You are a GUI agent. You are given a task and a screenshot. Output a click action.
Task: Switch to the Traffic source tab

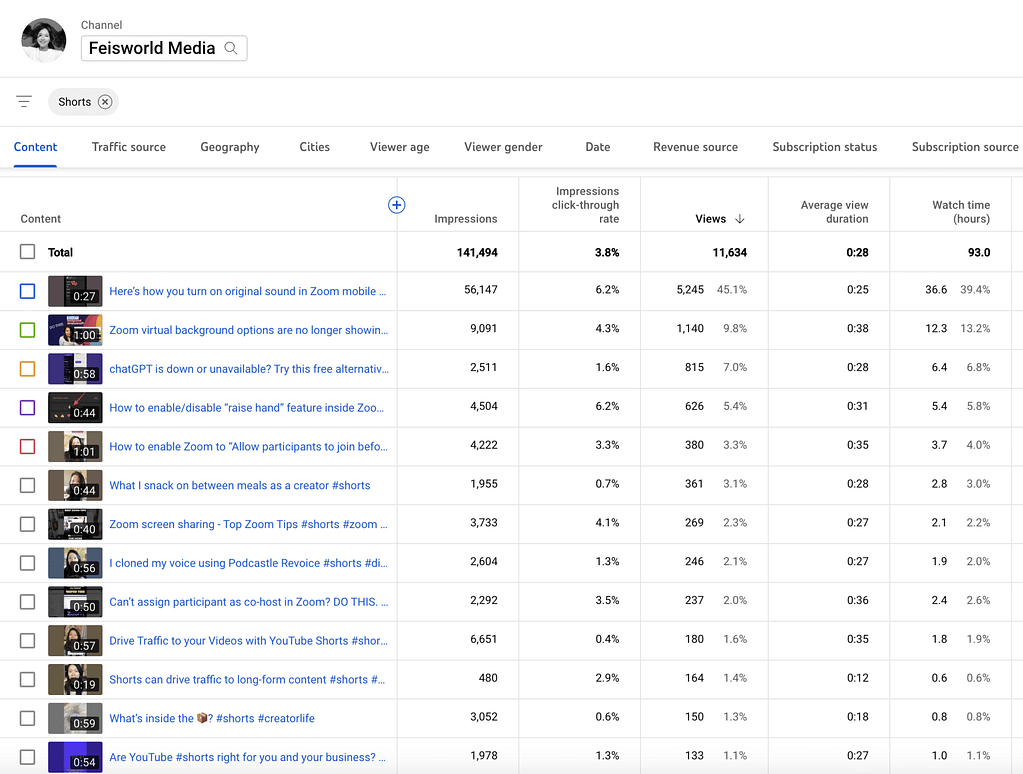[129, 147]
